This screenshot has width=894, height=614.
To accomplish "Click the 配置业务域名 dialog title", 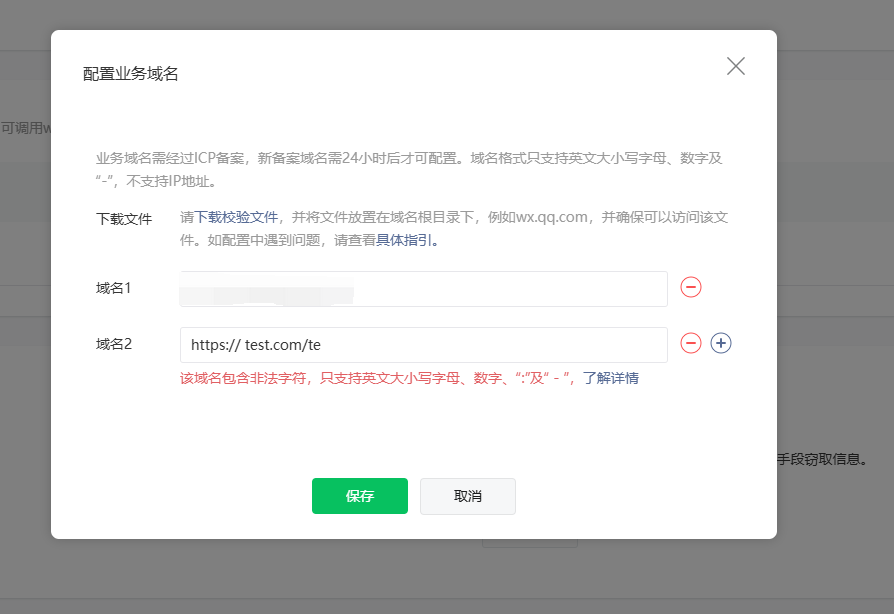I will pos(131,74).
